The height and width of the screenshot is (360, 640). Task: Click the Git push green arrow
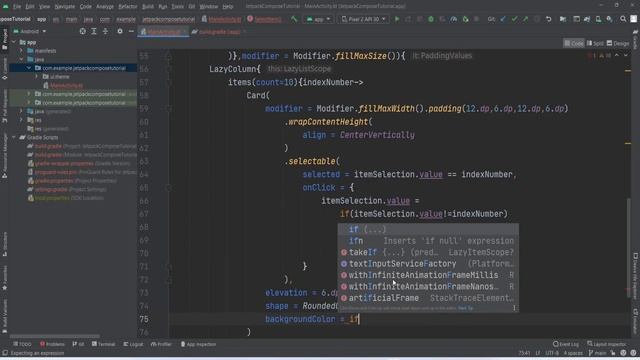click(526, 19)
